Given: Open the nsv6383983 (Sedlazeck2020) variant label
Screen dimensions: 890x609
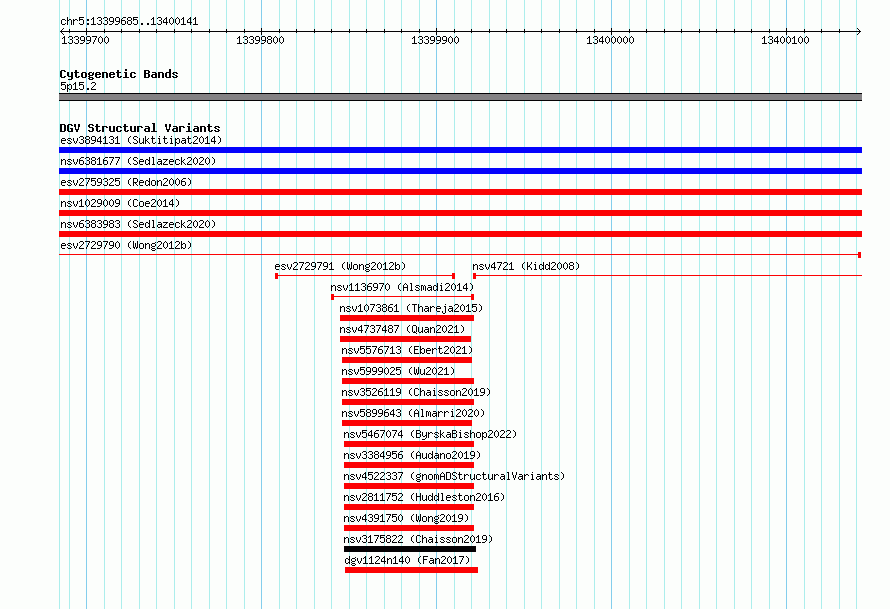Looking at the screenshot, I should 138,224.
